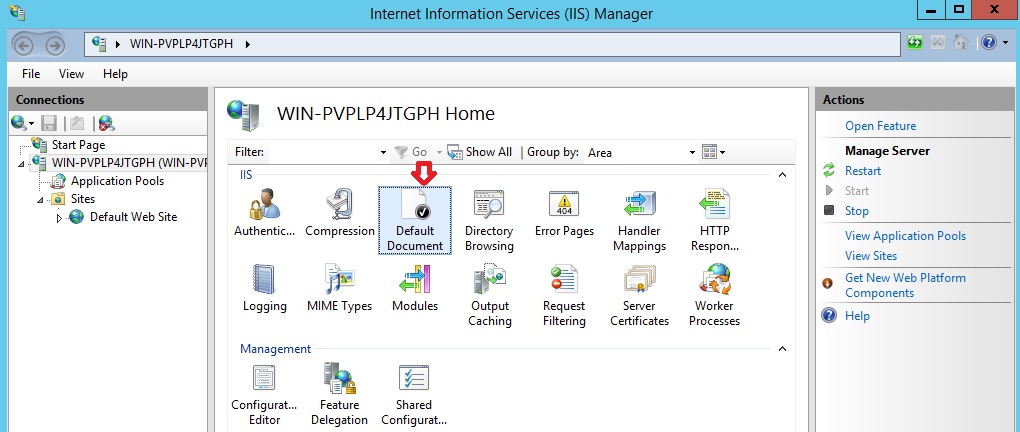1020x432 pixels.
Task: Open the MIME Types feature
Action: tap(340, 289)
